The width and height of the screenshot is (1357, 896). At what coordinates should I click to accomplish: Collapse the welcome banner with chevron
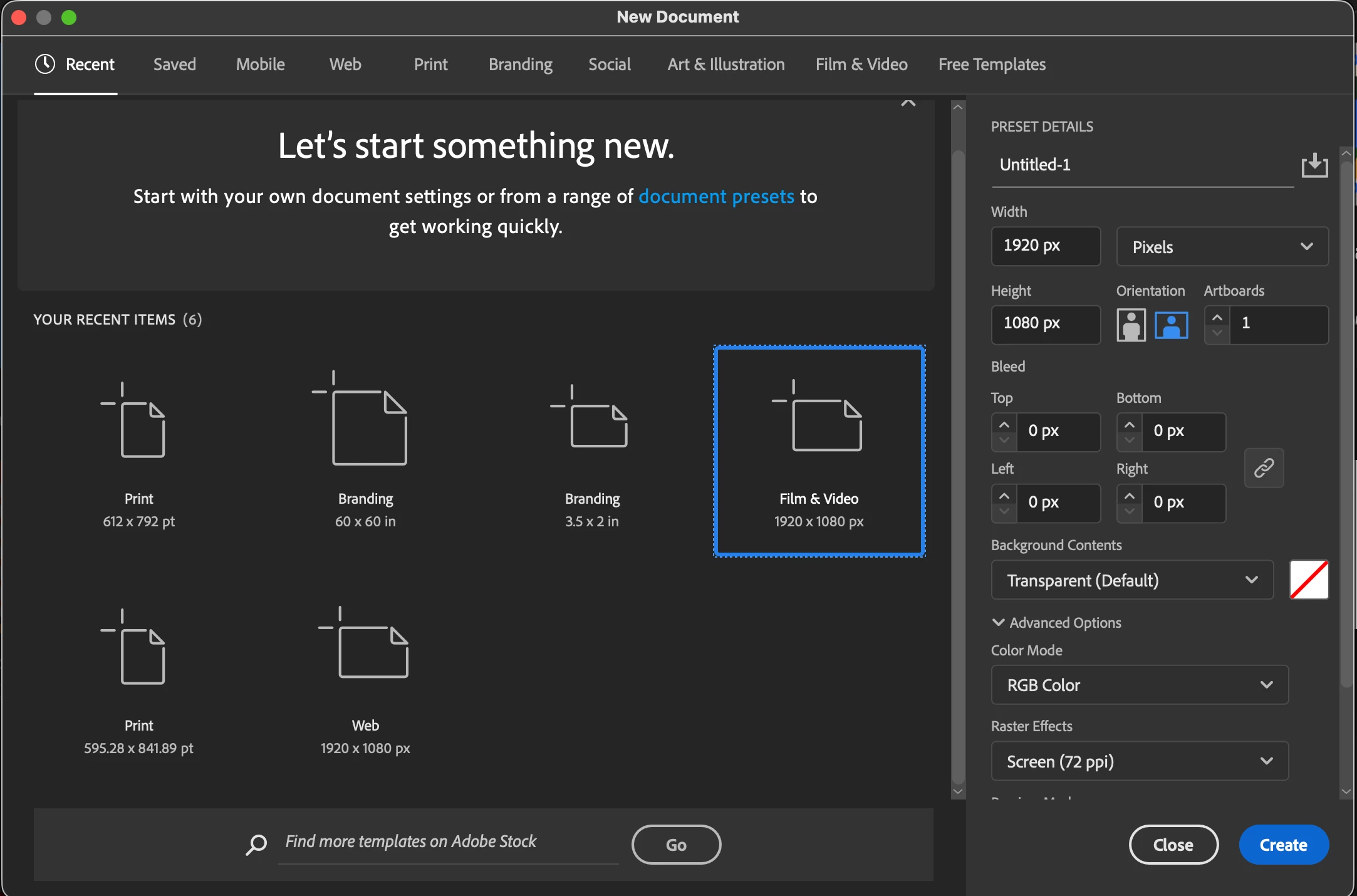[x=908, y=102]
